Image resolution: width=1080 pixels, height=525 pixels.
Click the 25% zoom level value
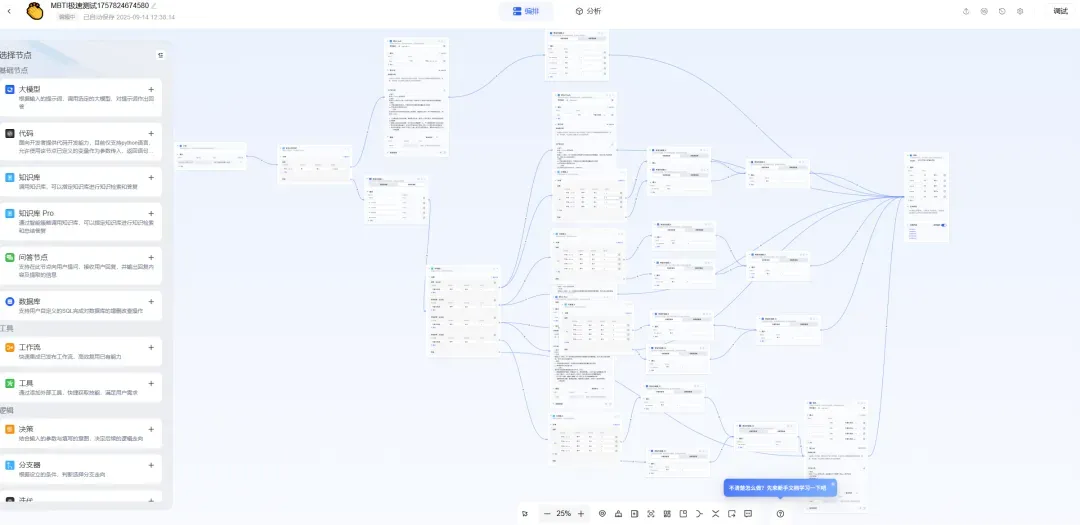pos(563,514)
